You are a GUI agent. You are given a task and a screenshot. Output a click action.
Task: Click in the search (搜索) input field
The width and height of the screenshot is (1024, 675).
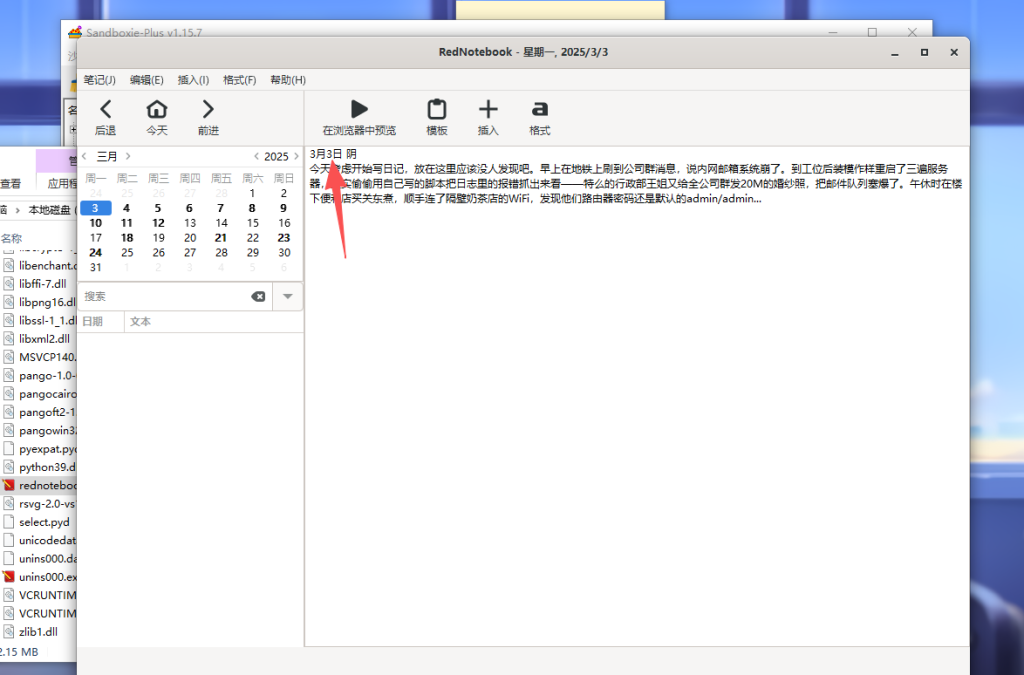160,297
